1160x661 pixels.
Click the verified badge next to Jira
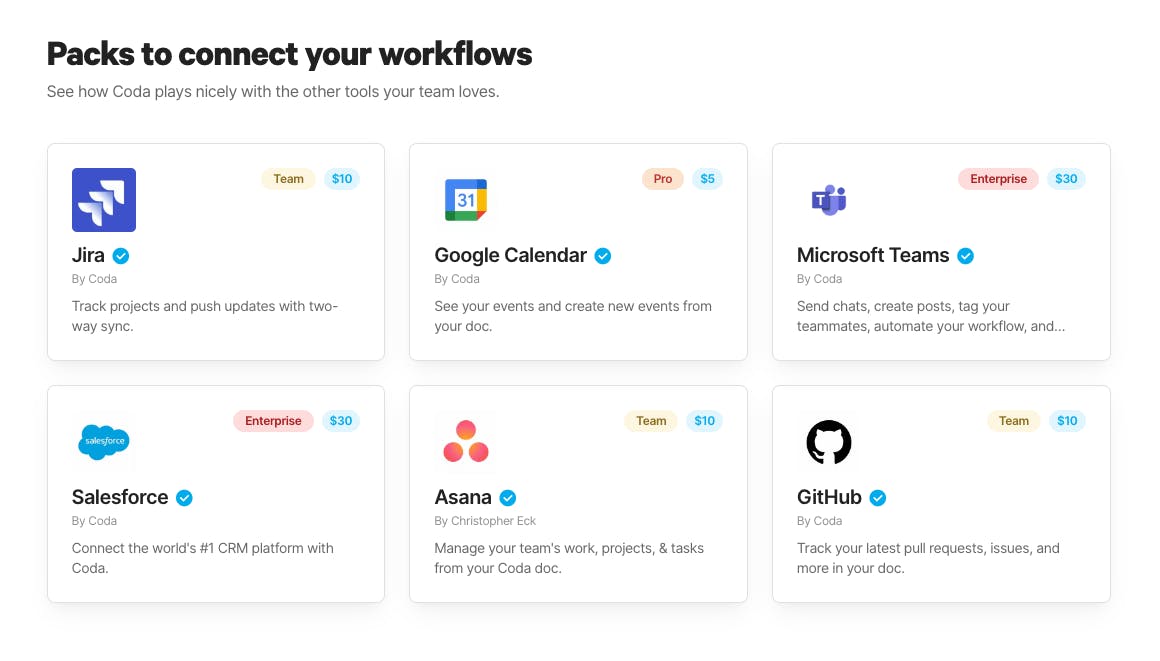point(121,255)
